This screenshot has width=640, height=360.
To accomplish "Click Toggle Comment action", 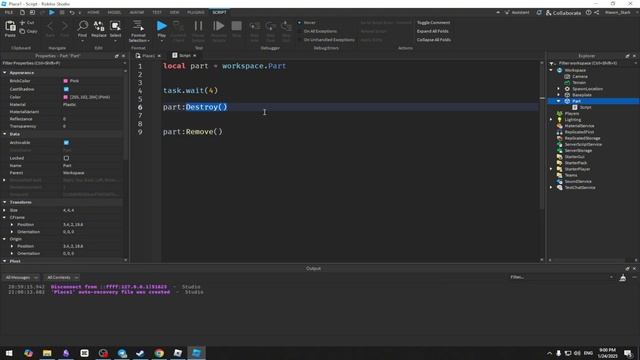I will coord(433,23).
